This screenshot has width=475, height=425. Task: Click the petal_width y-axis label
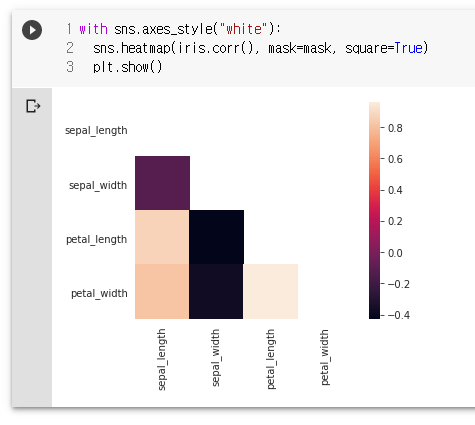tap(99, 293)
